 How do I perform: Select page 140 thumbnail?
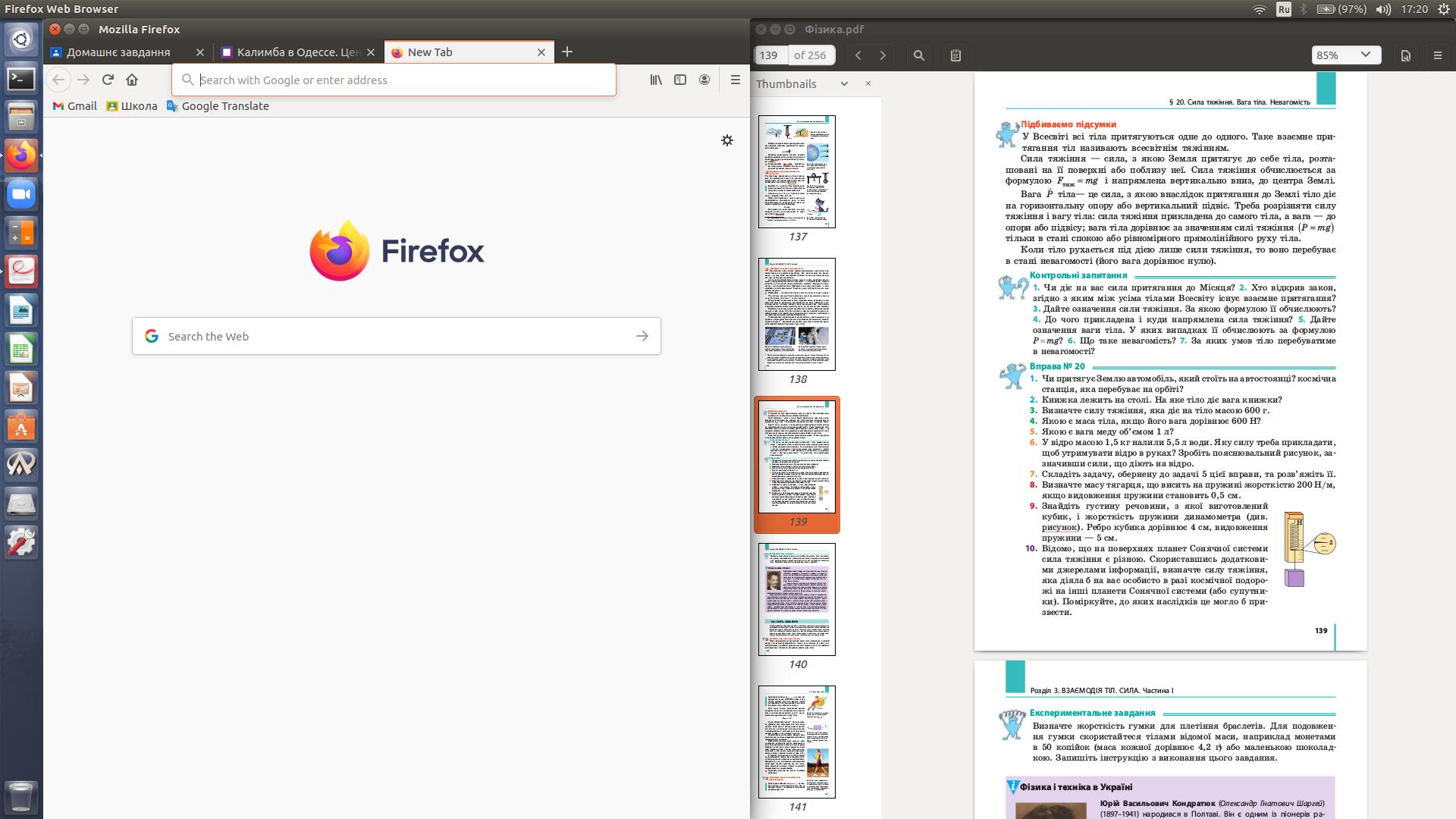point(797,599)
